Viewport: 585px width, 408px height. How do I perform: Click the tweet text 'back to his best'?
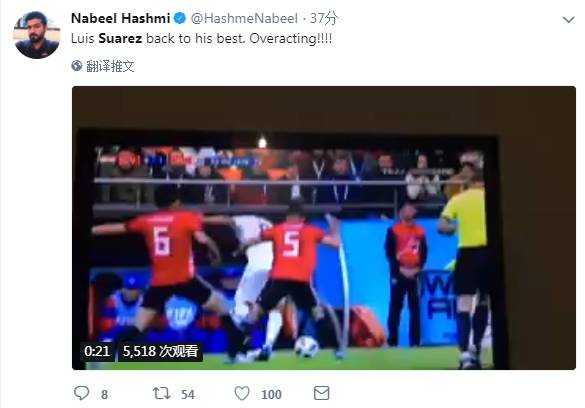click(x=195, y=38)
